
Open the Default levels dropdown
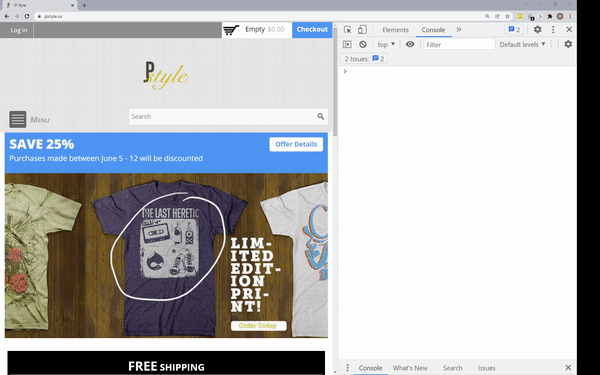(522, 44)
